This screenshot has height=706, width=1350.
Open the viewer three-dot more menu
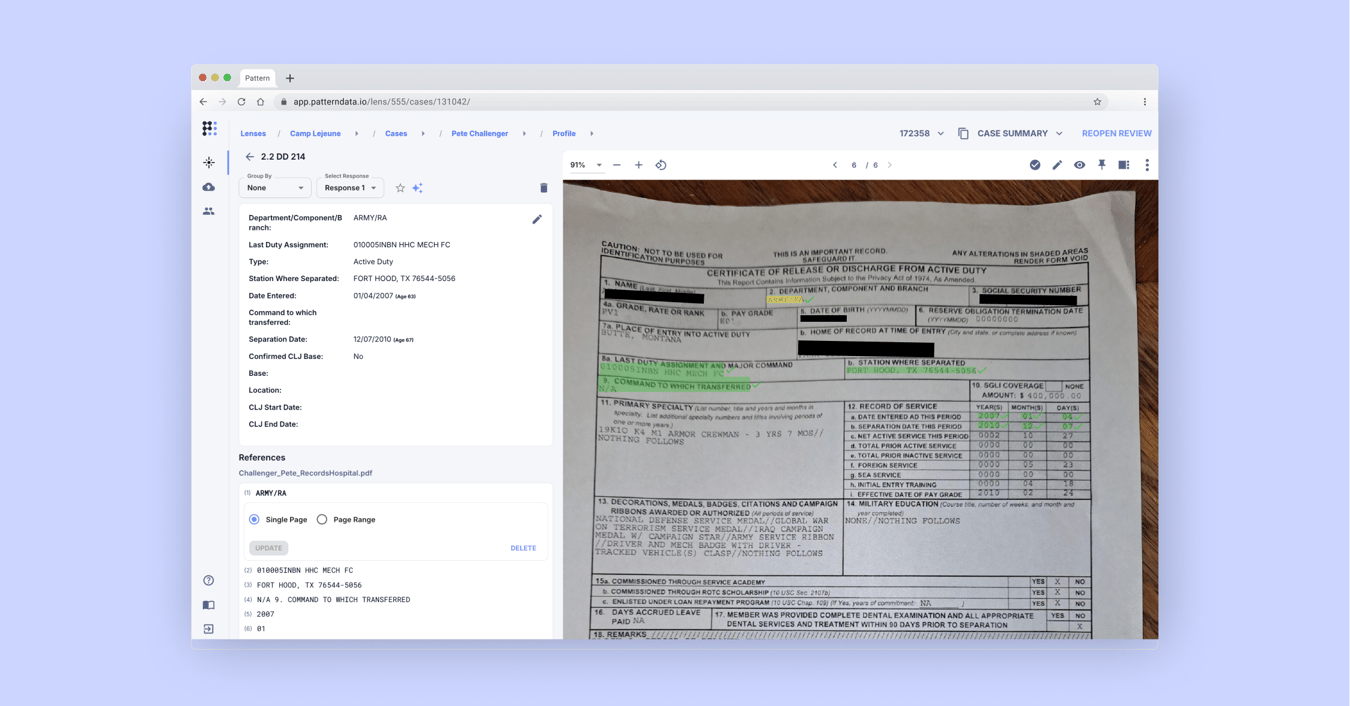pyautogui.click(x=1147, y=165)
